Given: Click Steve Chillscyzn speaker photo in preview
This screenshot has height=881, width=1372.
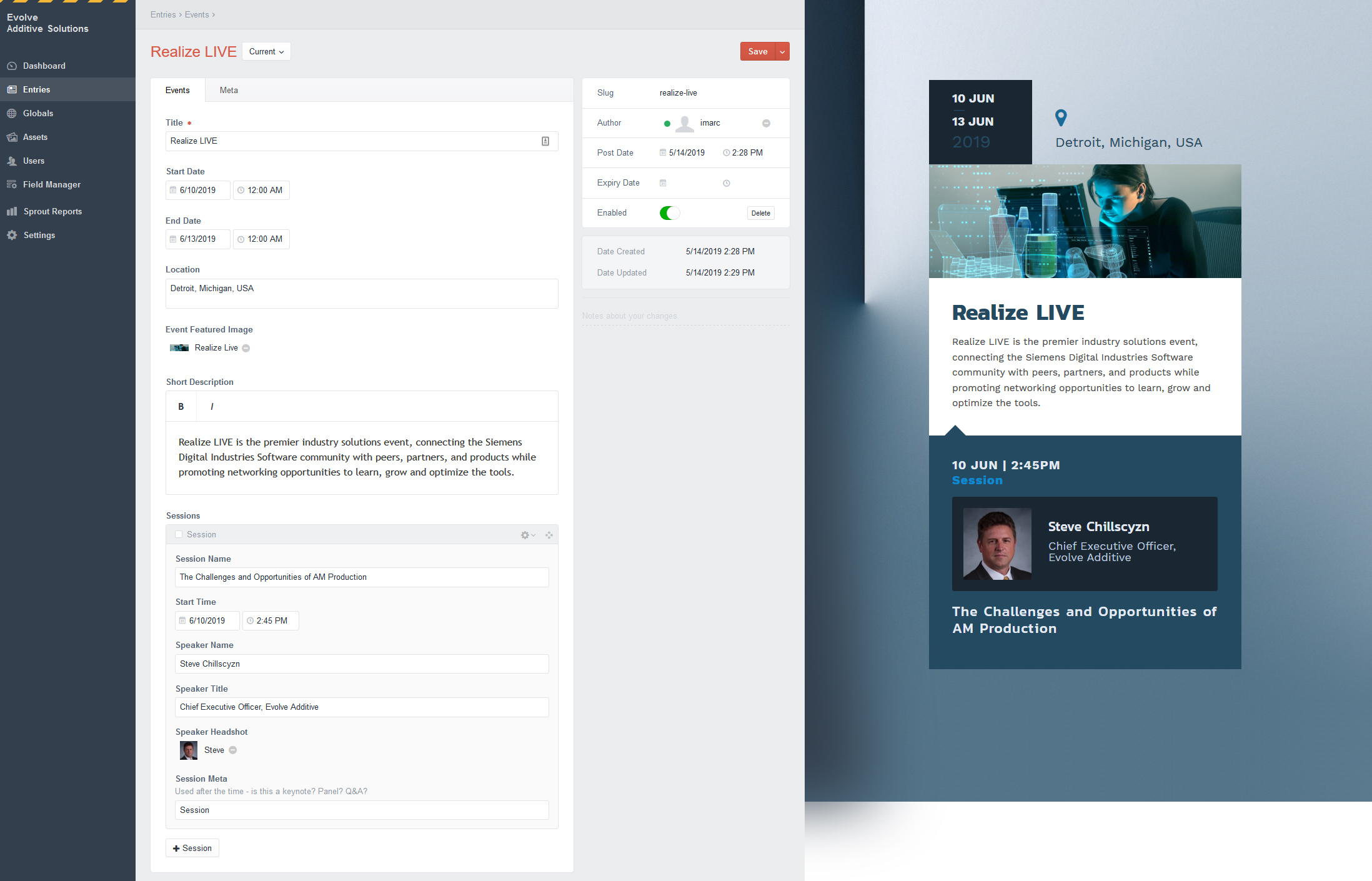Looking at the screenshot, I should [x=997, y=544].
